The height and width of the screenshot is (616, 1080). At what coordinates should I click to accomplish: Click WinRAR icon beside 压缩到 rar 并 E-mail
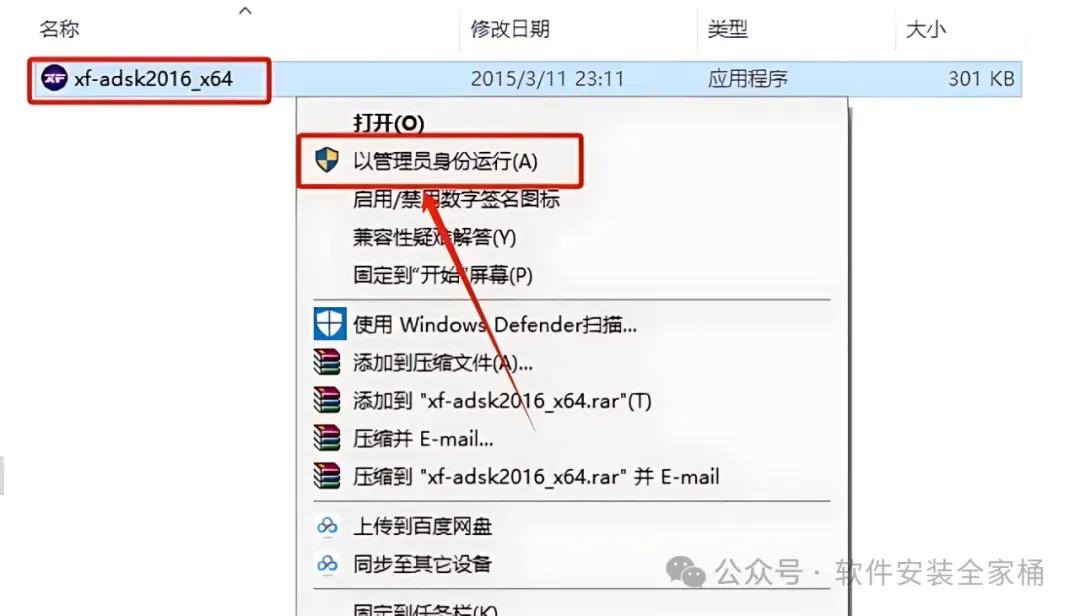click(x=326, y=475)
